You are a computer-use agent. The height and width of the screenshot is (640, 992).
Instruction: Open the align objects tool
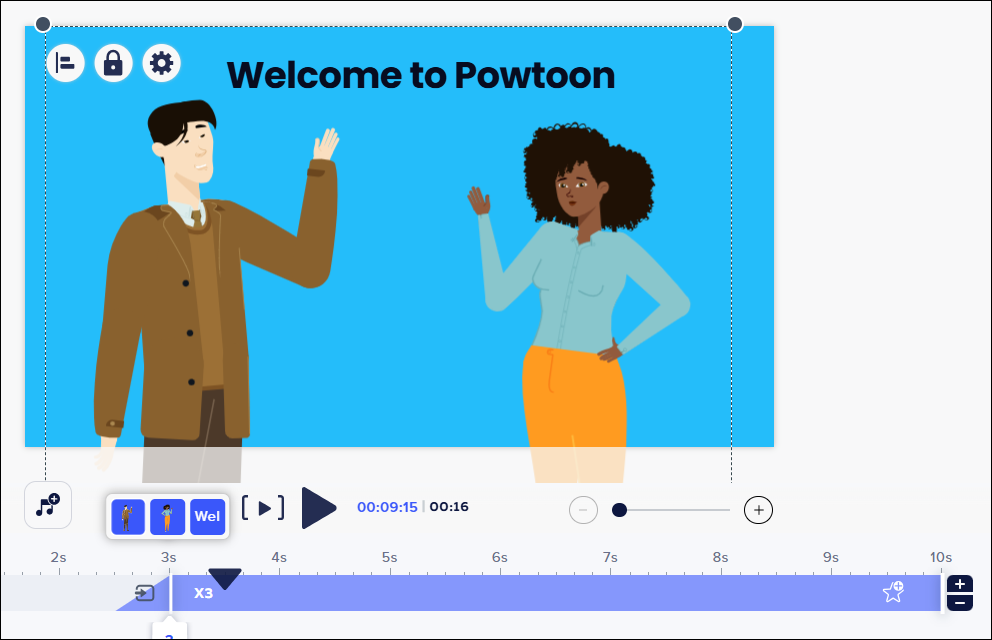[x=66, y=63]
